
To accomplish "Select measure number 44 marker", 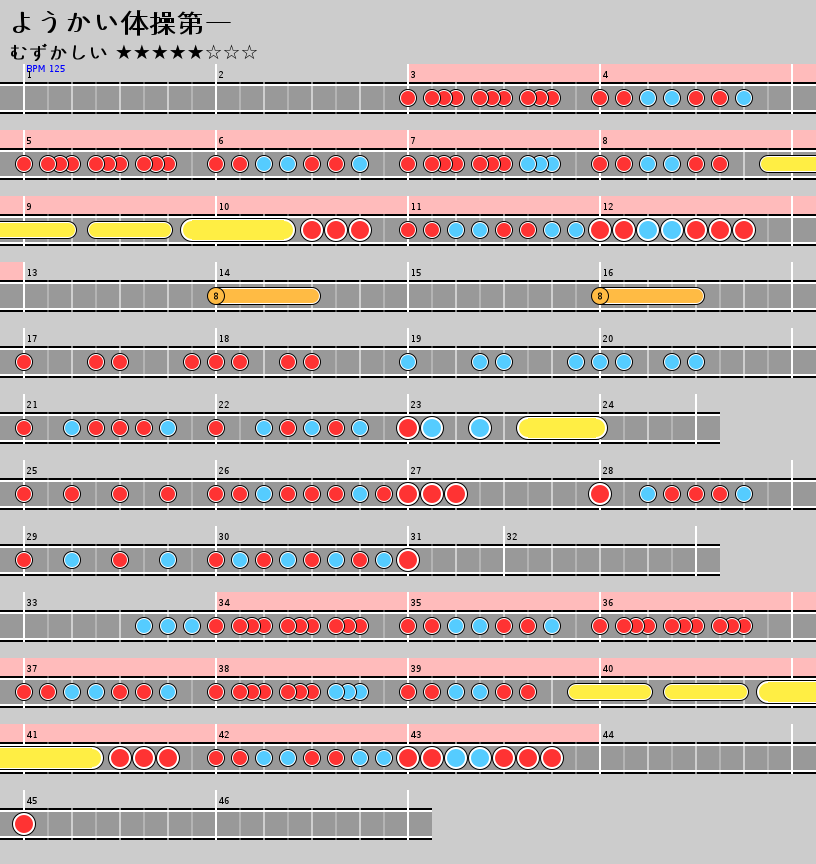I will (608, 735).
